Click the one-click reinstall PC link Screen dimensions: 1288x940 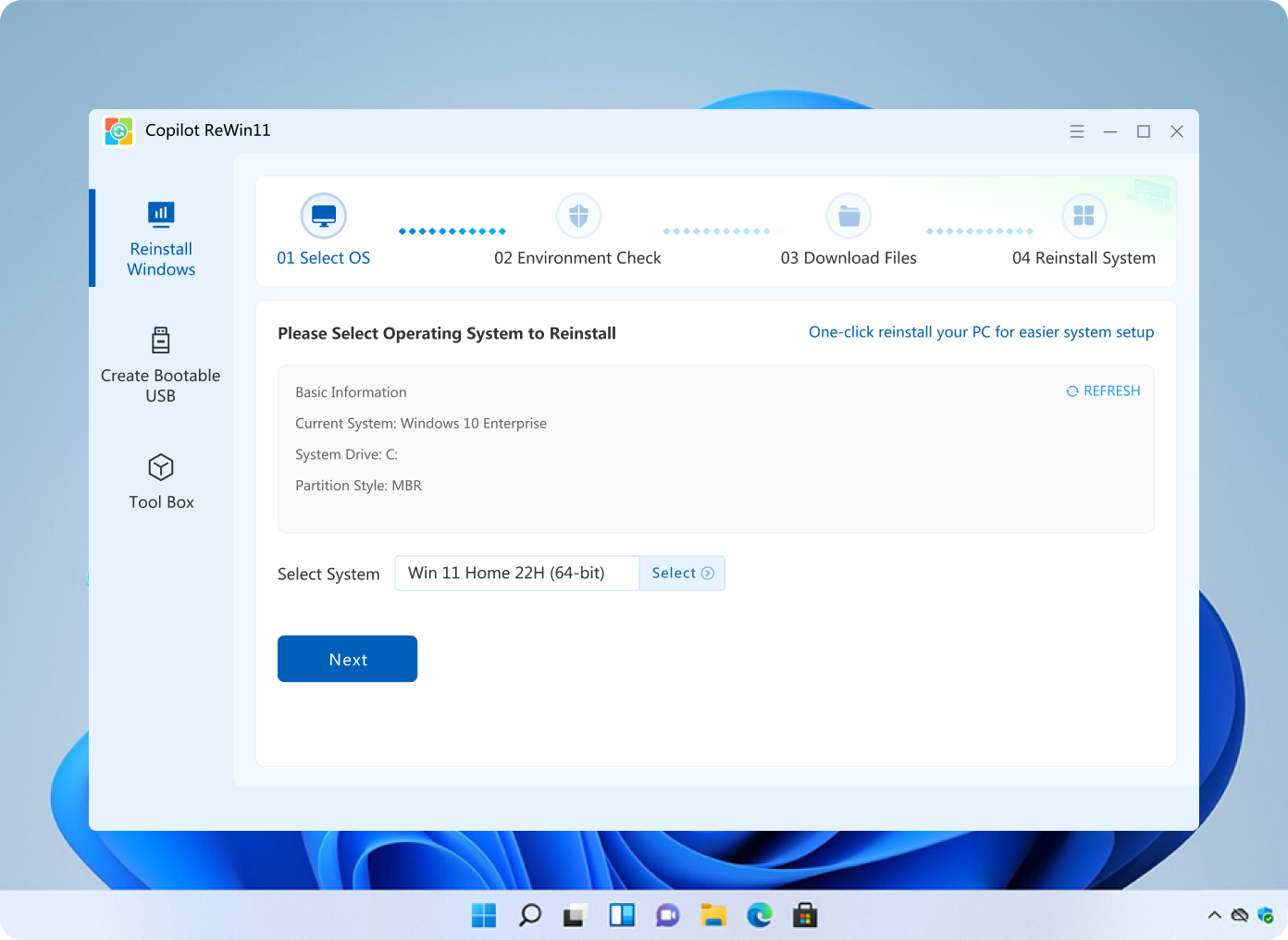(981, 332)
